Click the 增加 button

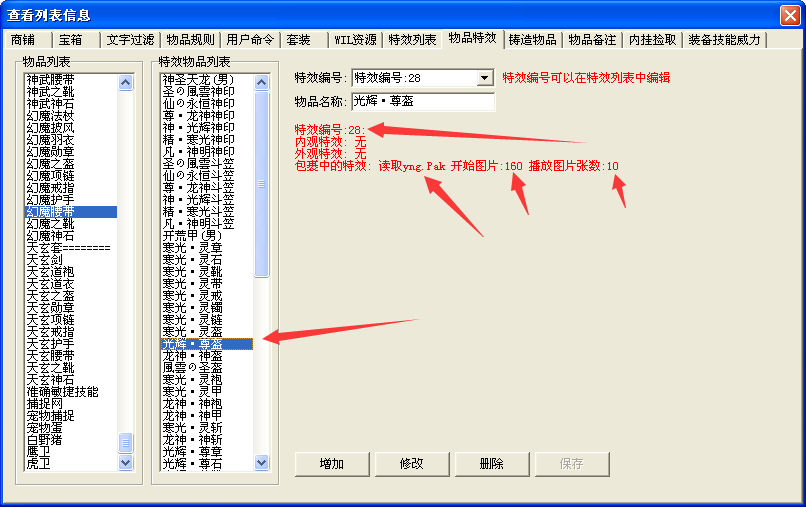pos(332,464)
